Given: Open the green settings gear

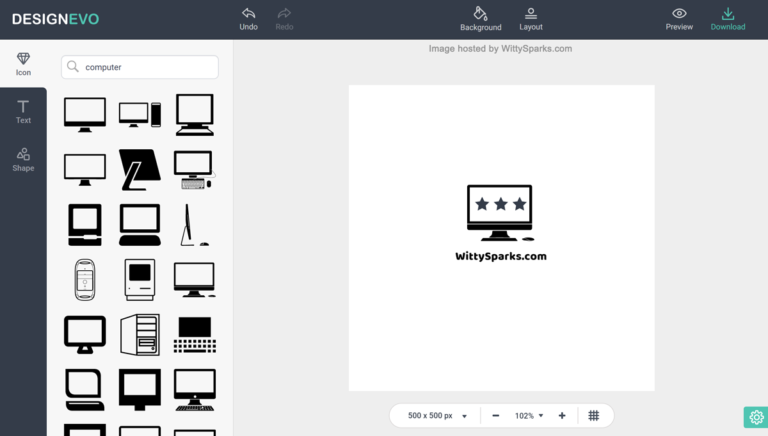Looking at the screenshot, I should point(756,417).
